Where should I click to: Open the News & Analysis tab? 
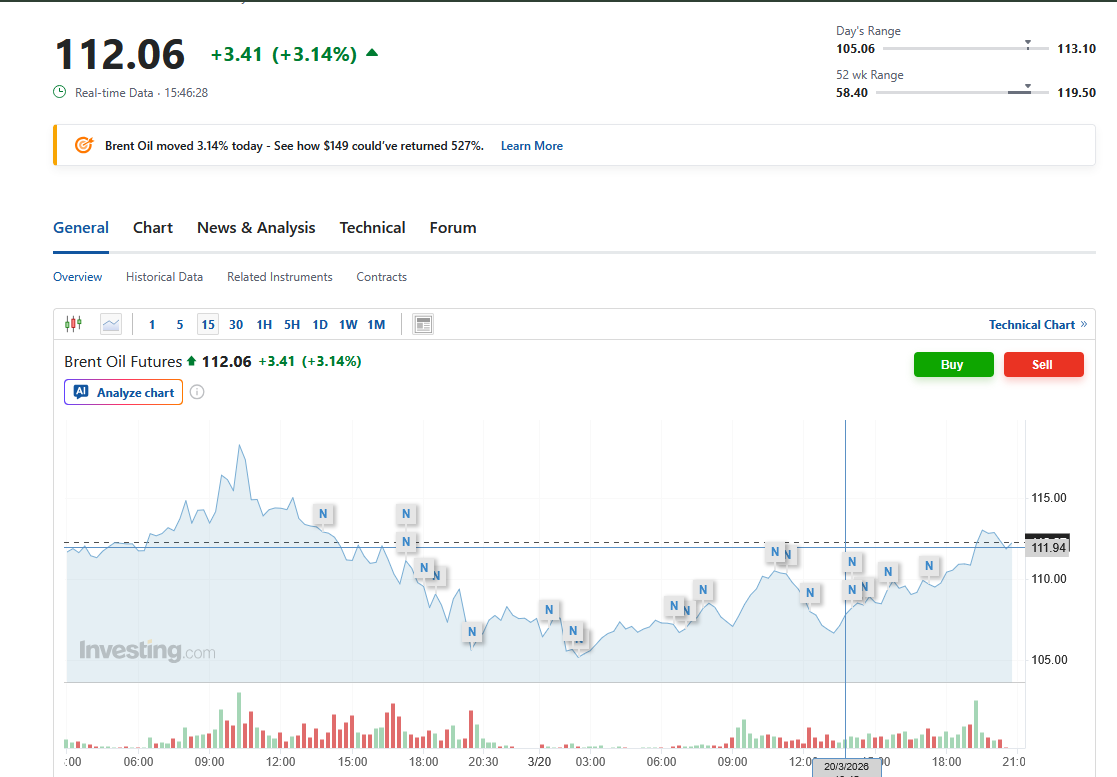pyautogui.click(x=256, y=228)
